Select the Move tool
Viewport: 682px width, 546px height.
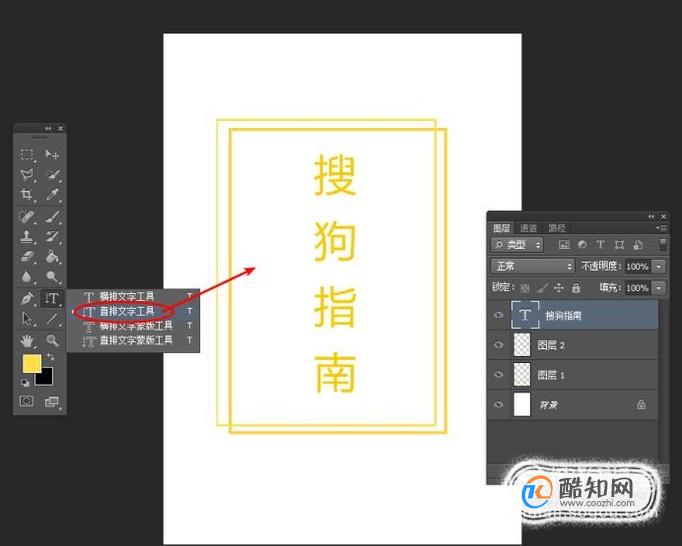[x=52, y=154]
